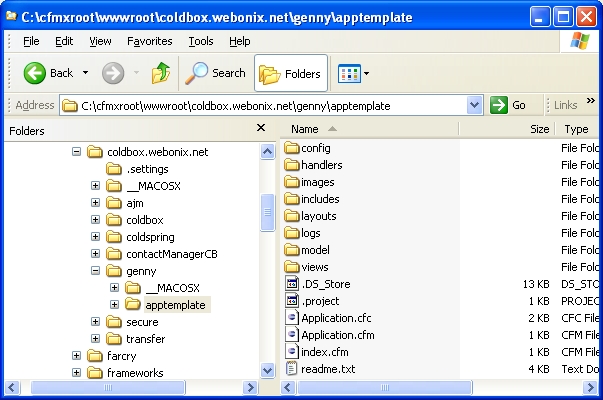Open the config folder icon
This screenshot has width=603, height=400.
point(292,148)
